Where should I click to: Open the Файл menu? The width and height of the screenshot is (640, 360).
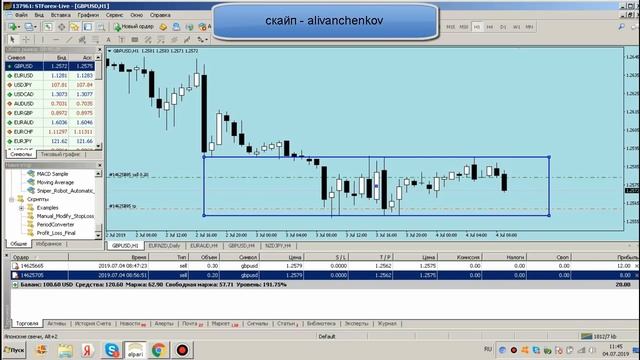point(21,15)
